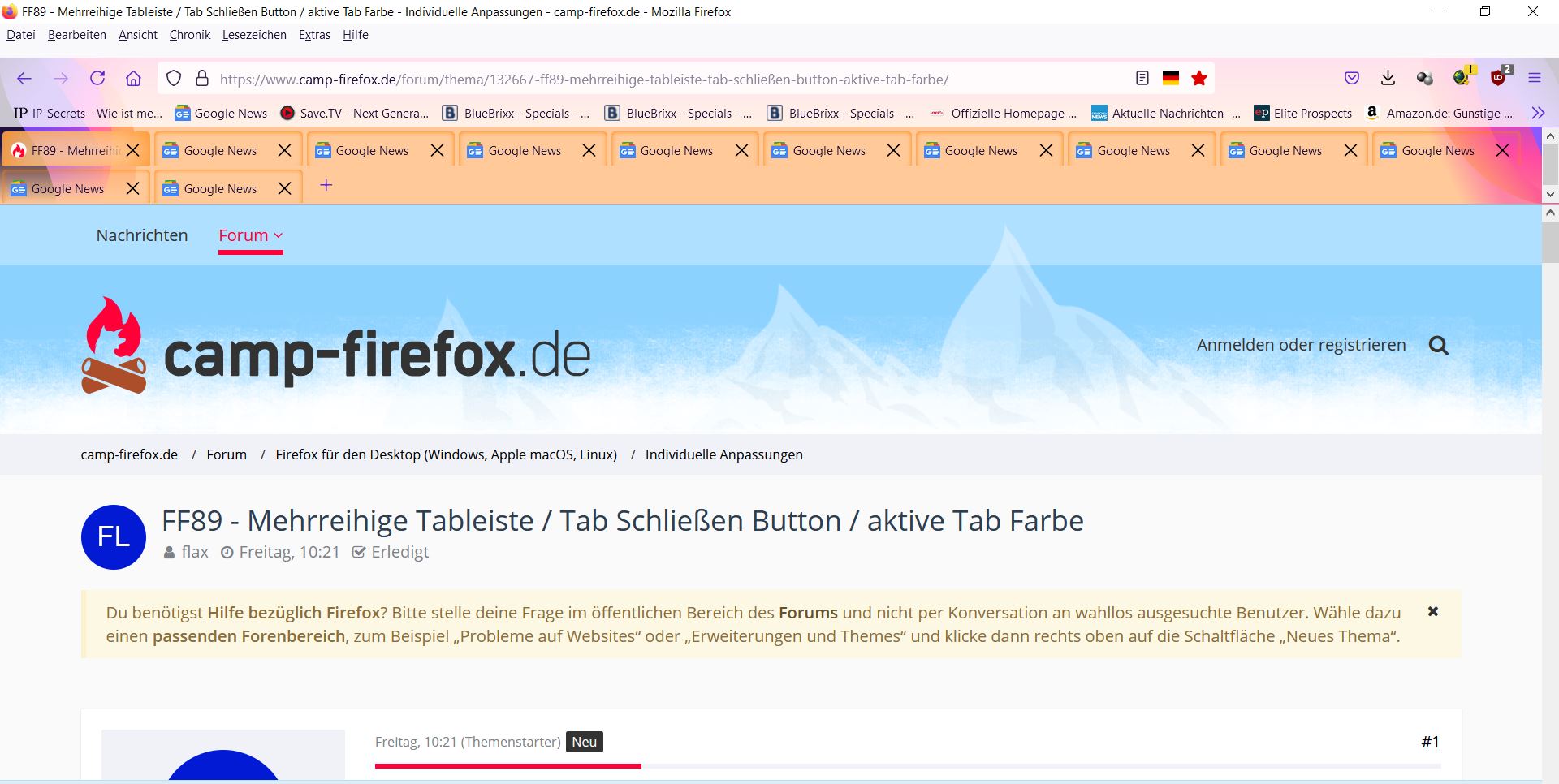The image size is (1559, 784).
Task: Open the Ansicht menu
Action: (138, 35)
